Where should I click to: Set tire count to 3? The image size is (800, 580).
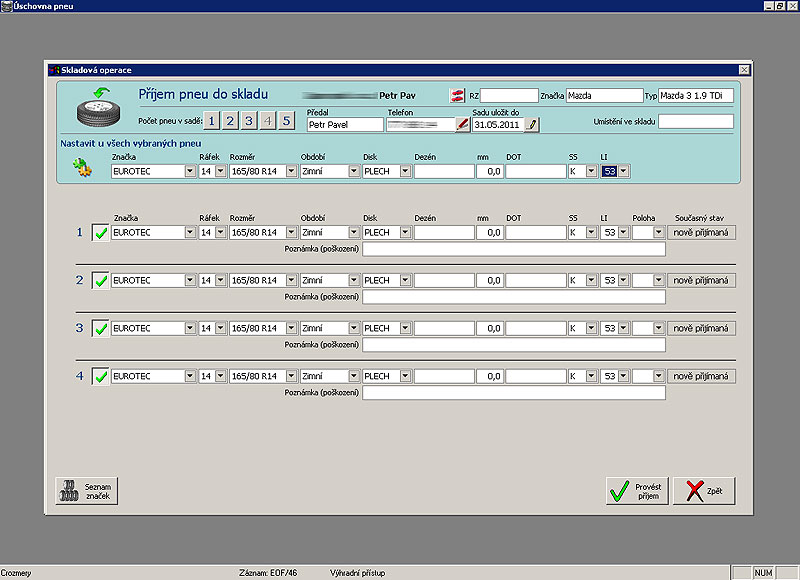249,121
